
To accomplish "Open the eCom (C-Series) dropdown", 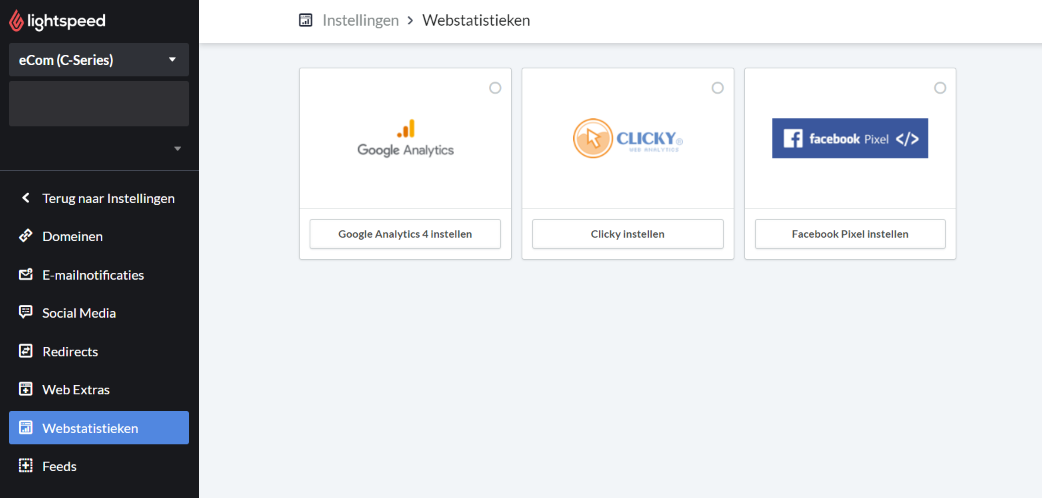I will coord(99,60).
